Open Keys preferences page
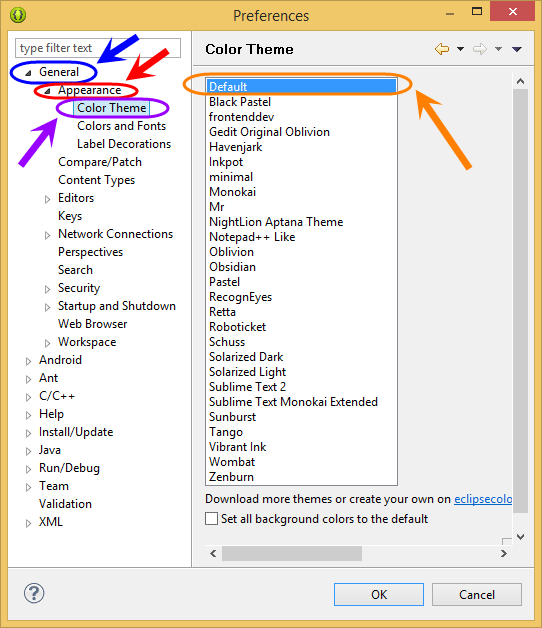Screen dimensions: 542x628 pos(70,216)
